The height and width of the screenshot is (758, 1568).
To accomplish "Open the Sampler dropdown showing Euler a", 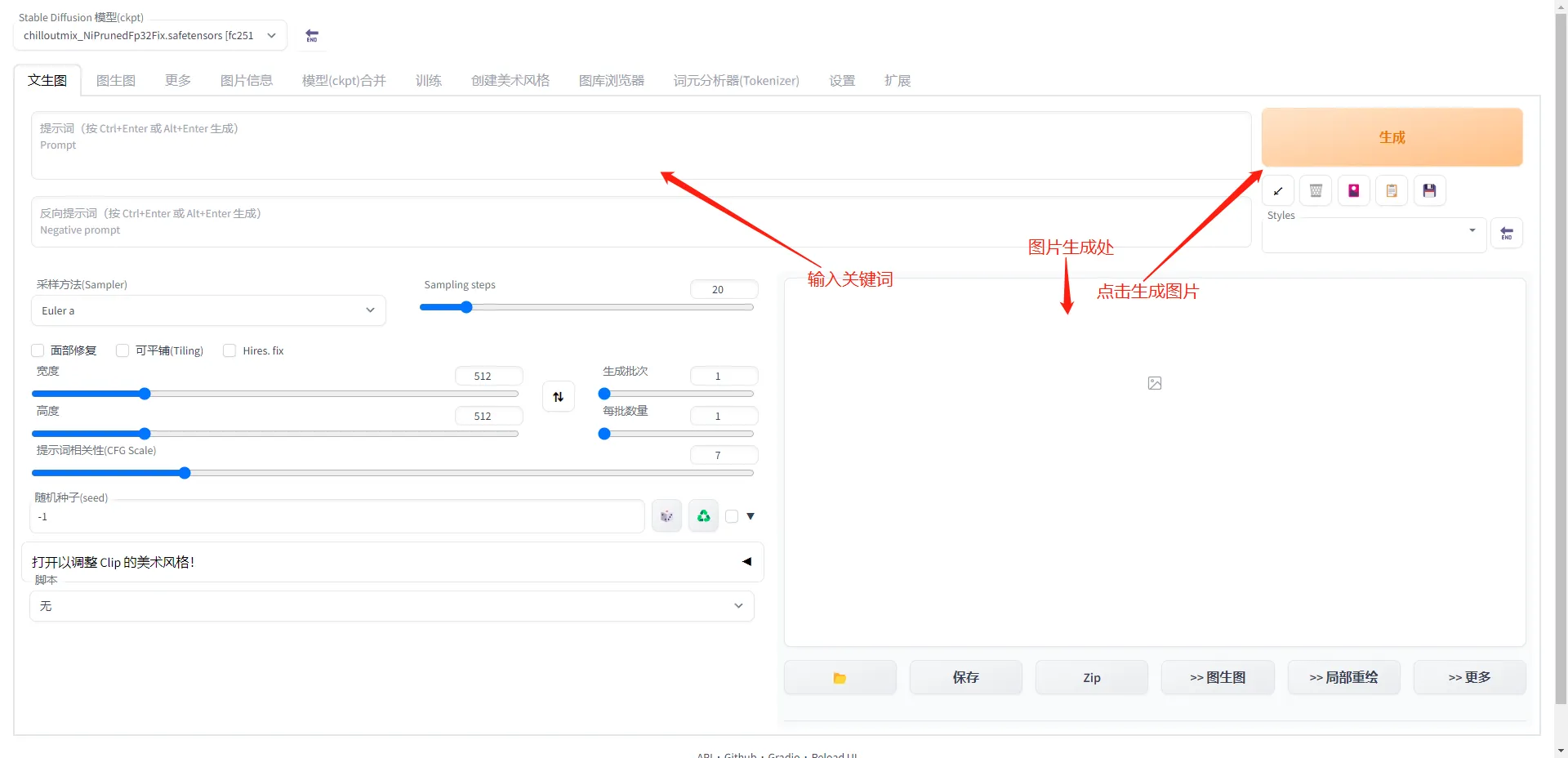I will coord(208,310).
